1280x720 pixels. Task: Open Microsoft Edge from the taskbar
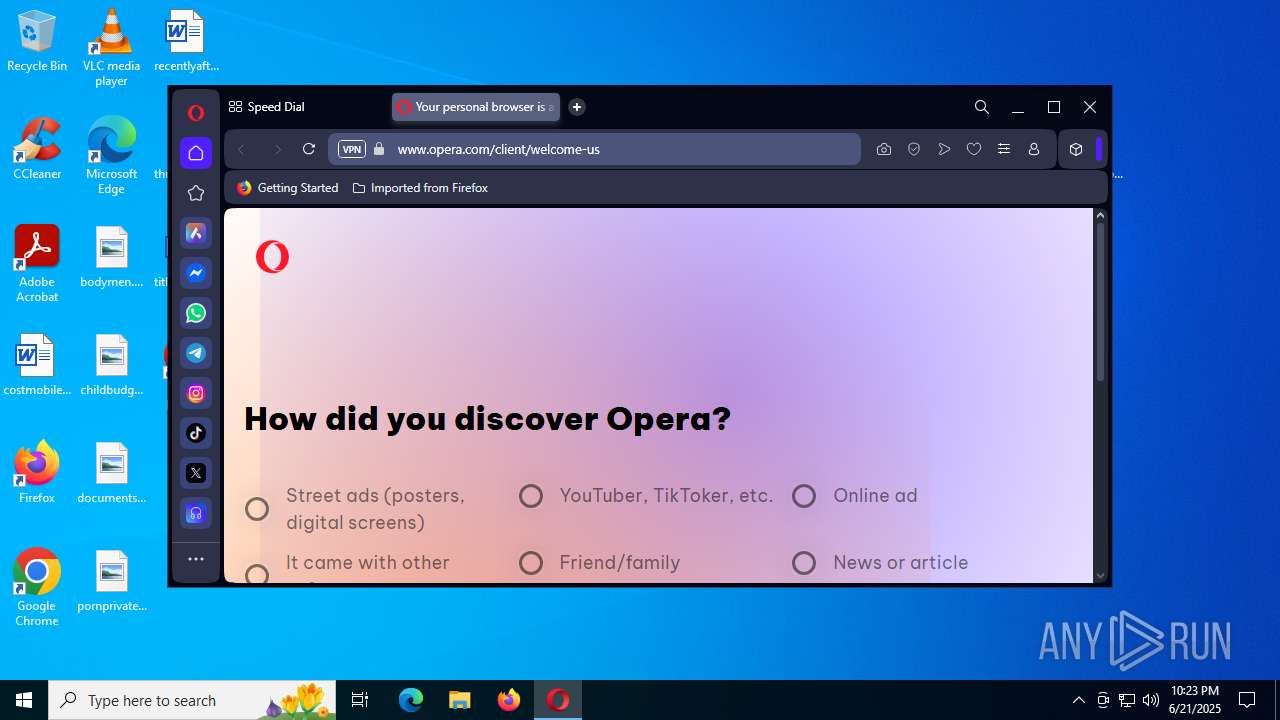coord(411,700)
